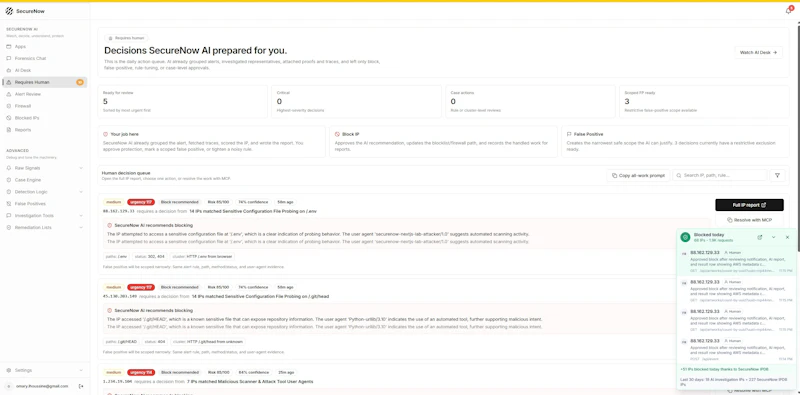
Task: Click '+51 IPs blocked today' footer note
Action: click(x=724, y=368)
